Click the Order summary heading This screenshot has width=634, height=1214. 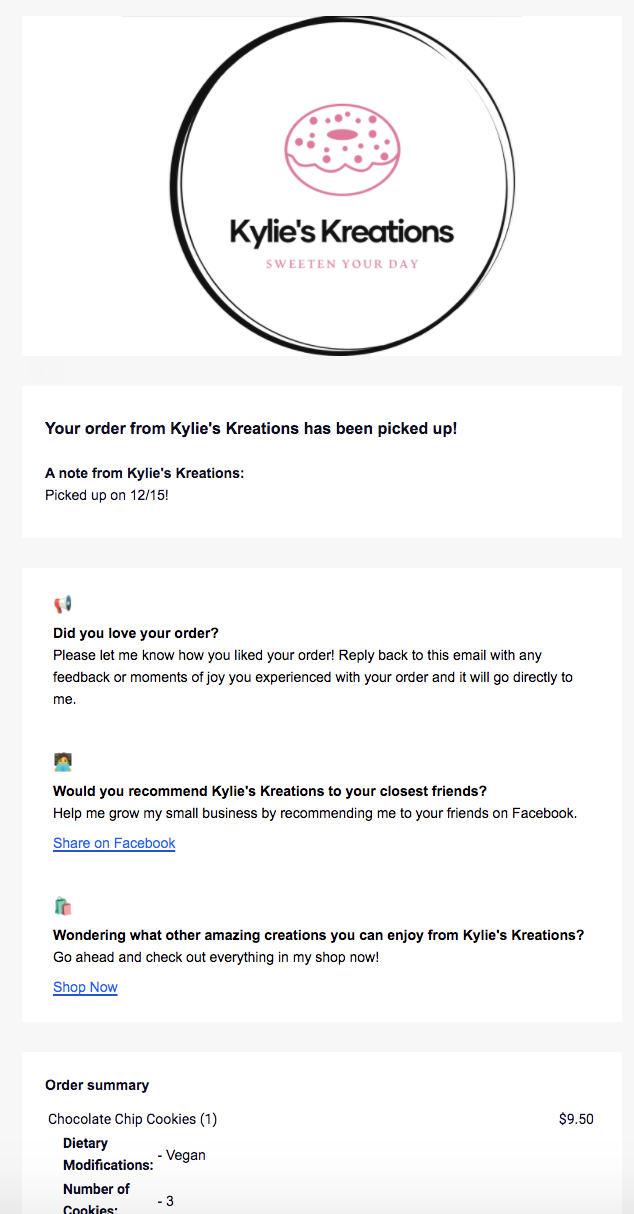coord(97,1085)
